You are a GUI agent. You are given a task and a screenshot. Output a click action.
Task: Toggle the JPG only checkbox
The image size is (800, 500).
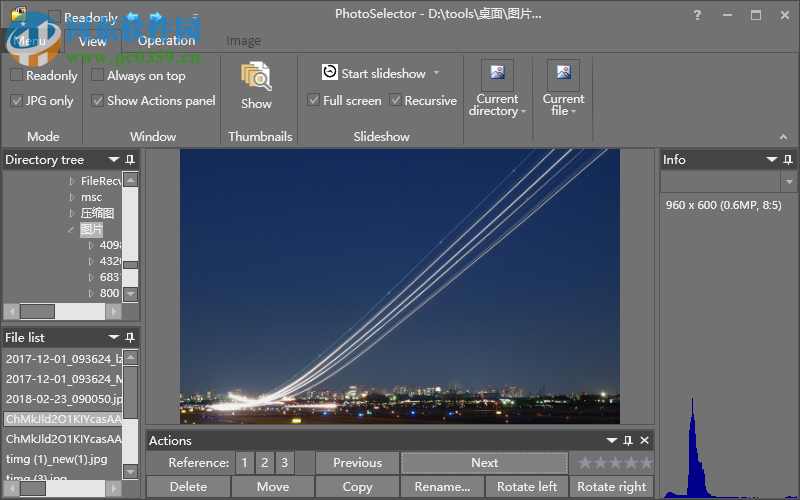16,101
